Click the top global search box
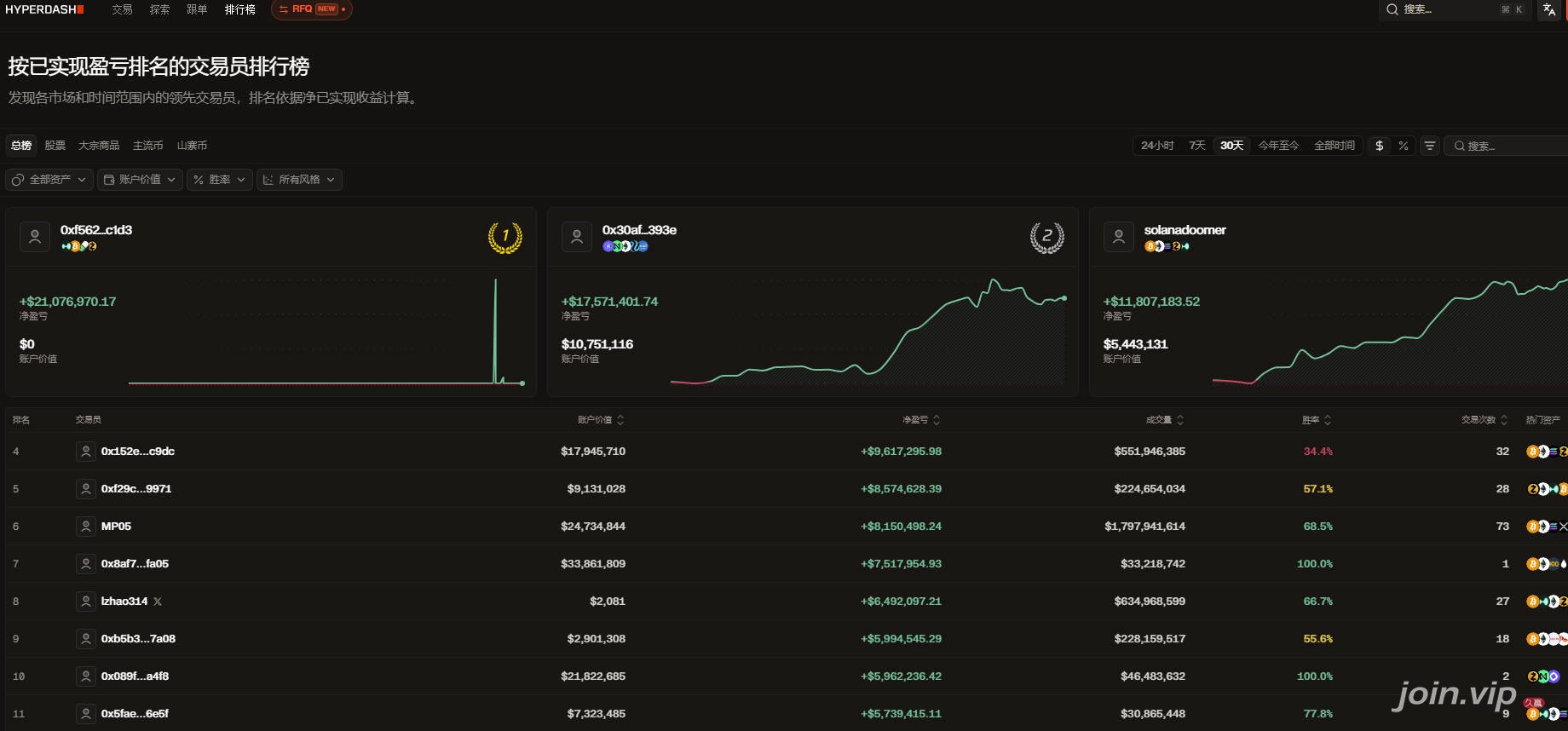 coord(1456,9)
